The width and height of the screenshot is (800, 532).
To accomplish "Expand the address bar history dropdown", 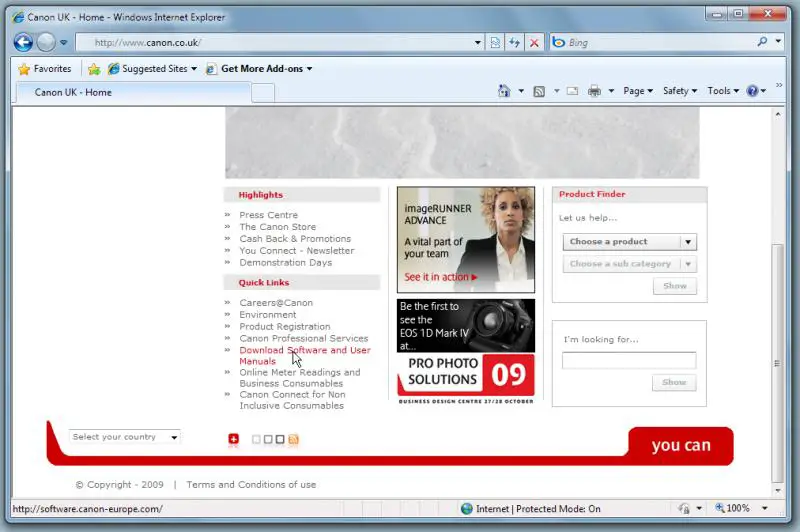I will (x=478, y=43).
